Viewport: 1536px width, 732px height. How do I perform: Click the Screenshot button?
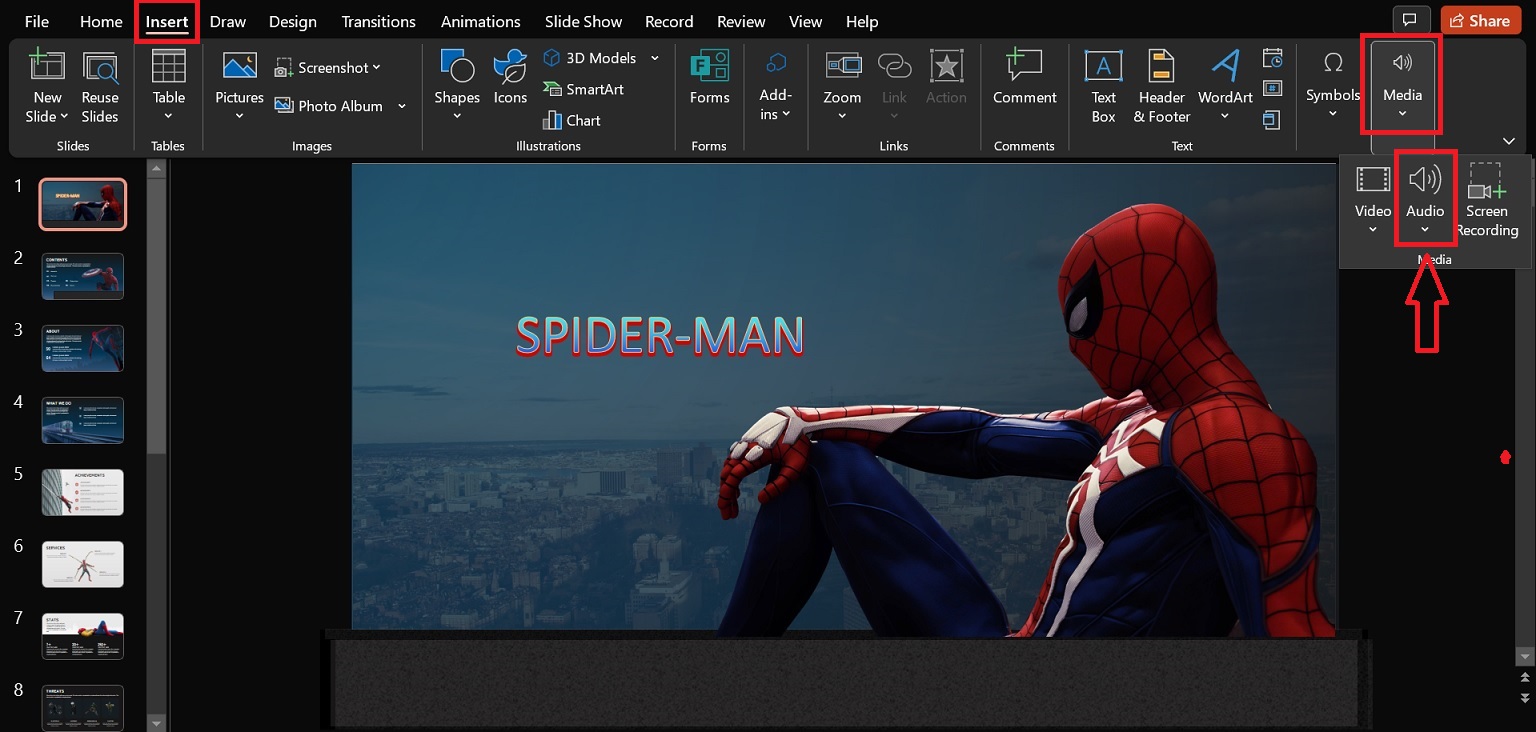(x=327, y=68)
